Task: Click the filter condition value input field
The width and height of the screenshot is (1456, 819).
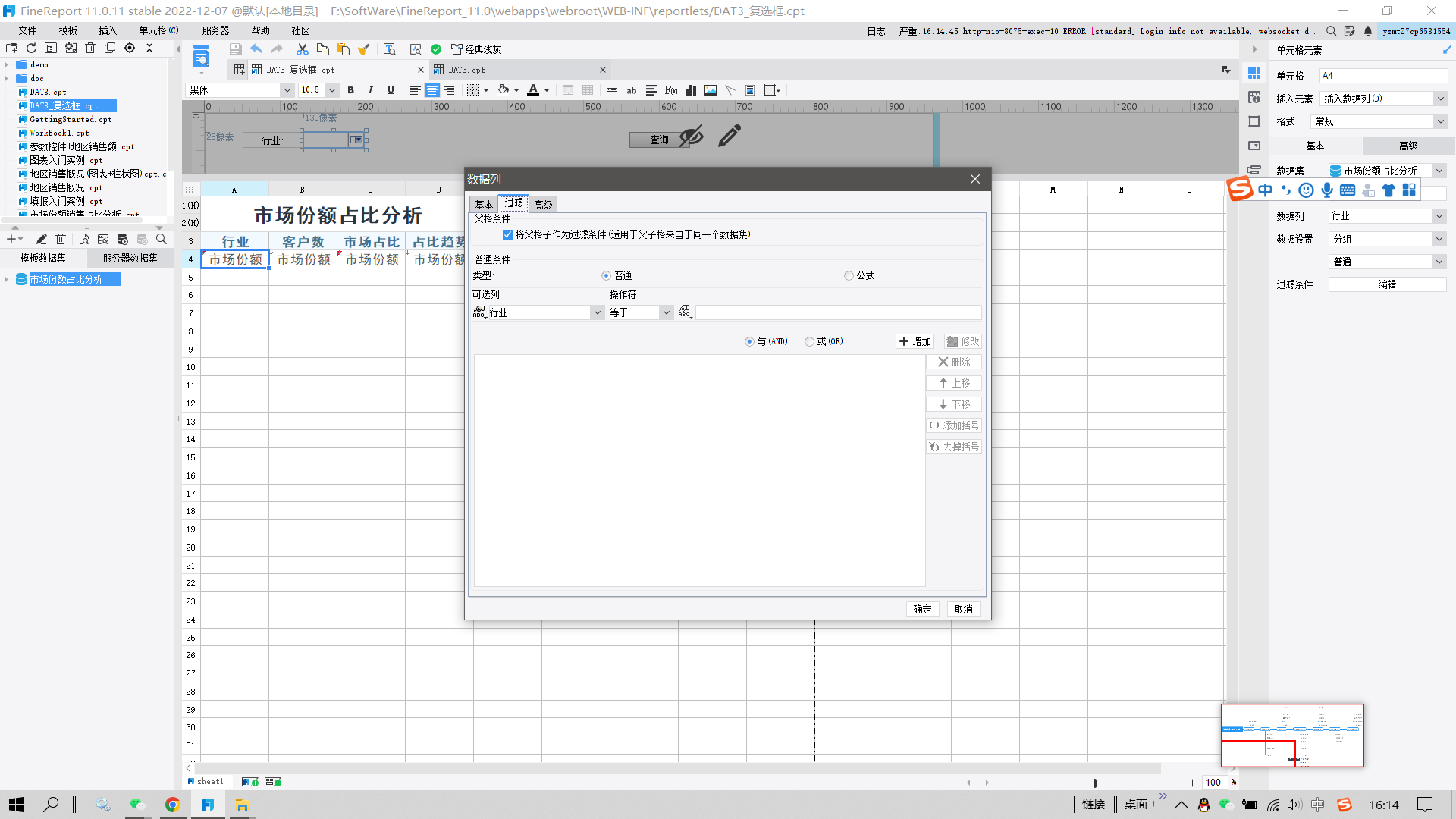Action: [838, 312]
